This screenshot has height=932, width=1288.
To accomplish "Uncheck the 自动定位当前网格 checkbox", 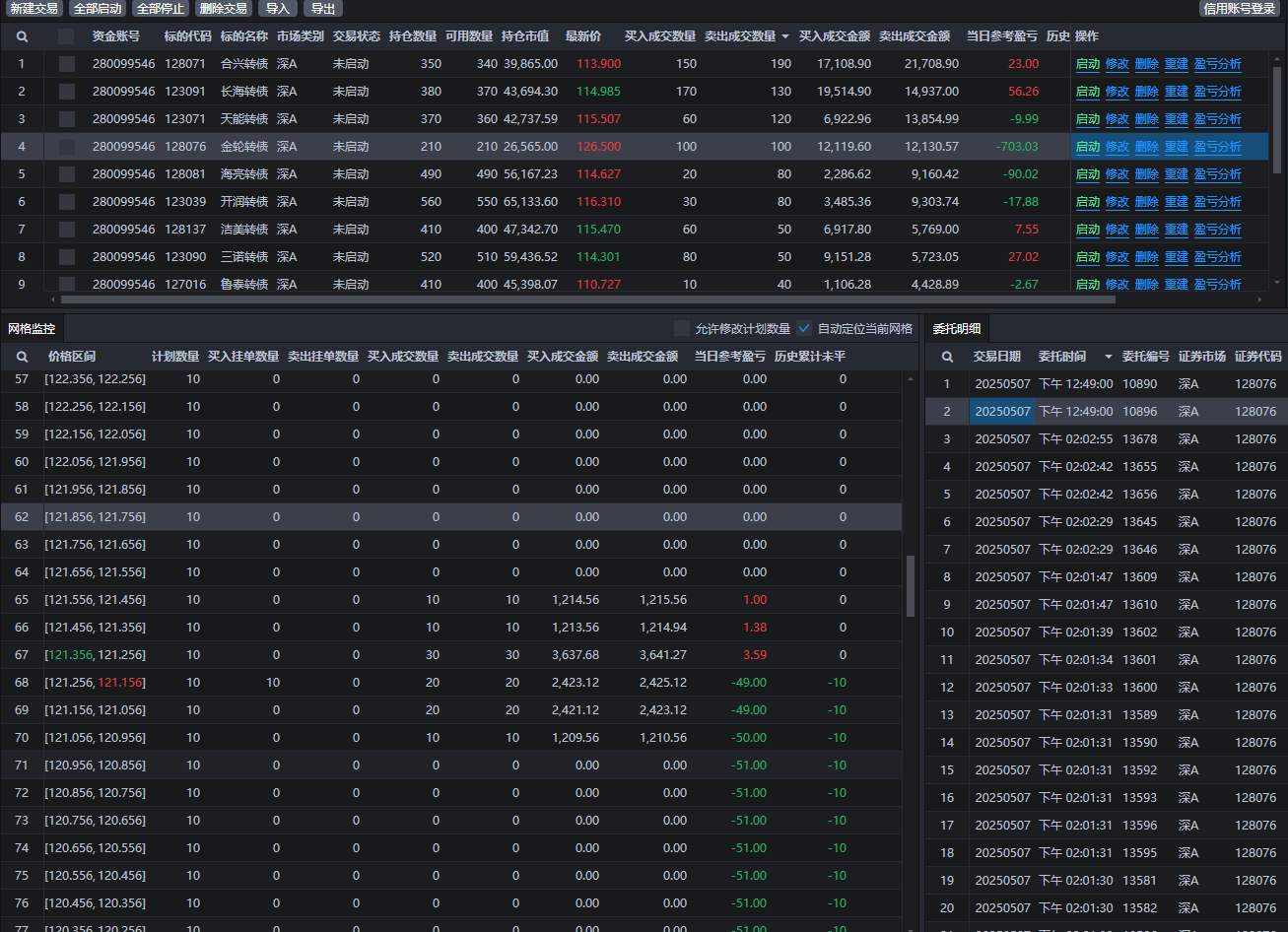I will tap(804, 328).
